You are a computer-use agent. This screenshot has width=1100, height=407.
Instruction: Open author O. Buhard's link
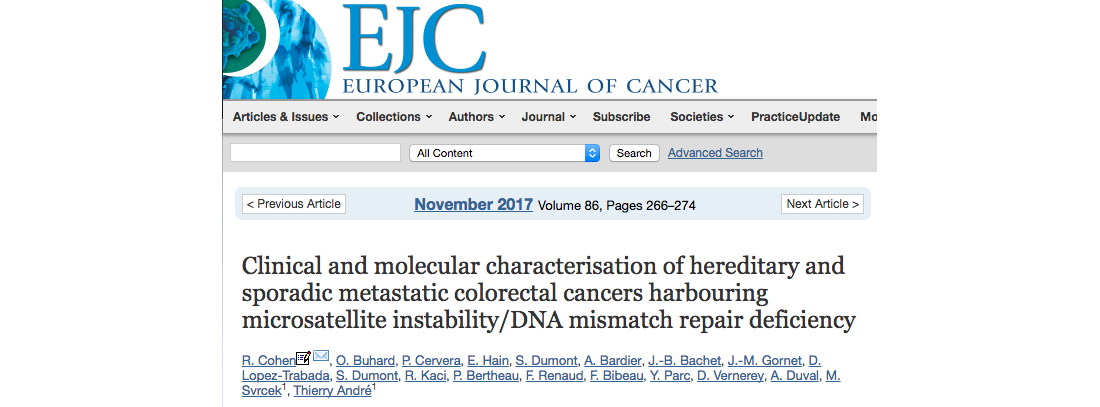[x=365, y=361]
